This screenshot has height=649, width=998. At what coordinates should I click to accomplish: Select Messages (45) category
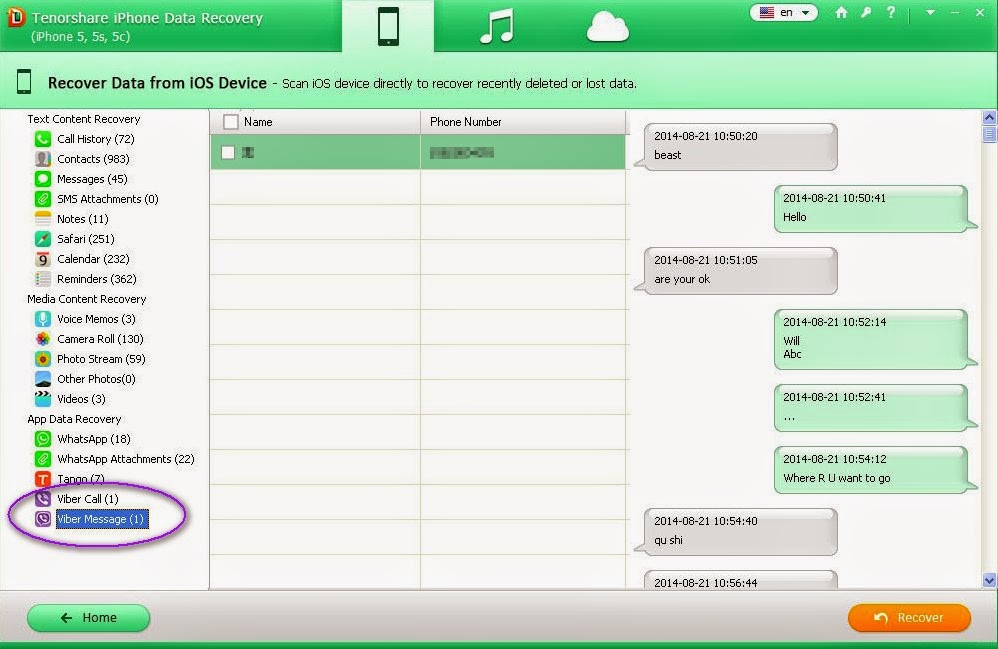pyautogui.click(x=92, y=179)
